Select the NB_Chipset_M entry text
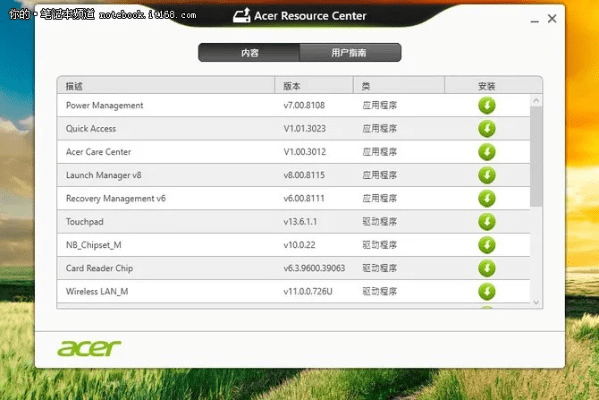This screenshot has width=599, height=400. 94,245
